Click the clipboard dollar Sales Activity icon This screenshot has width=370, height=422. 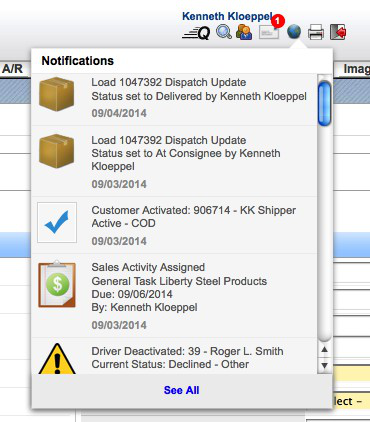pos(57,284)
